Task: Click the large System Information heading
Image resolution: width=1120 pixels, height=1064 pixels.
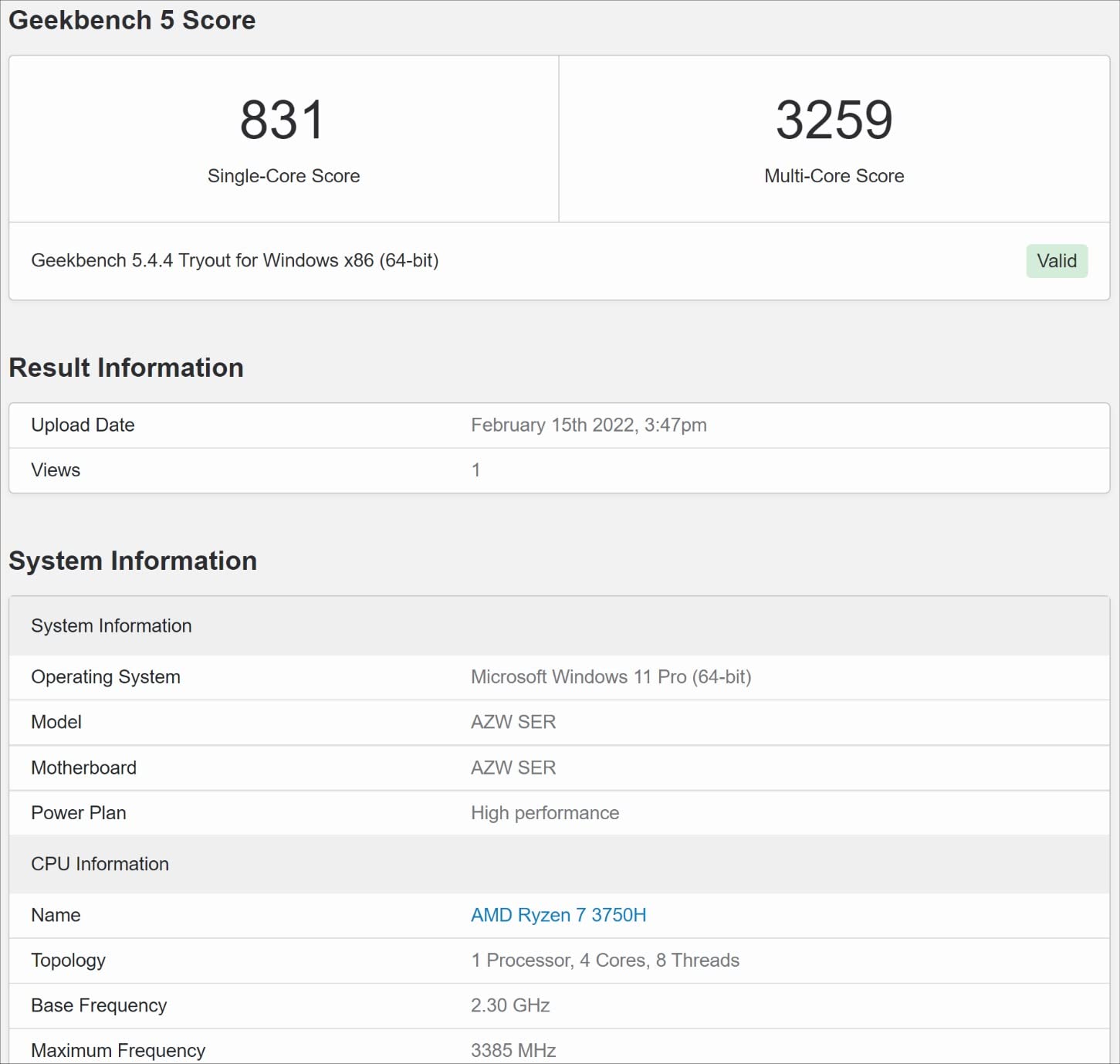Action: (x=133, y=561)
